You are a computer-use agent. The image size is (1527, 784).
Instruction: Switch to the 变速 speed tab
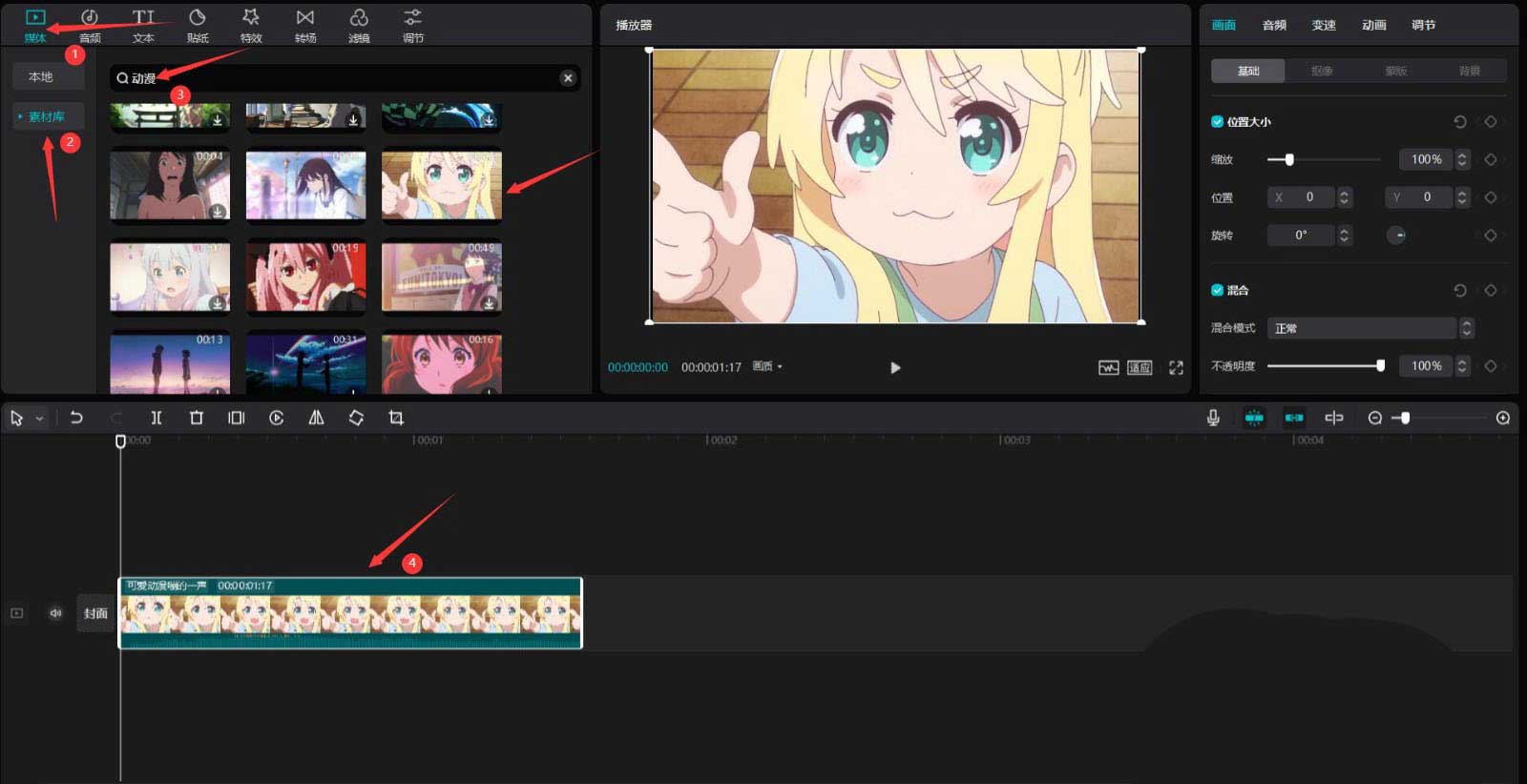pos(1324,25)
